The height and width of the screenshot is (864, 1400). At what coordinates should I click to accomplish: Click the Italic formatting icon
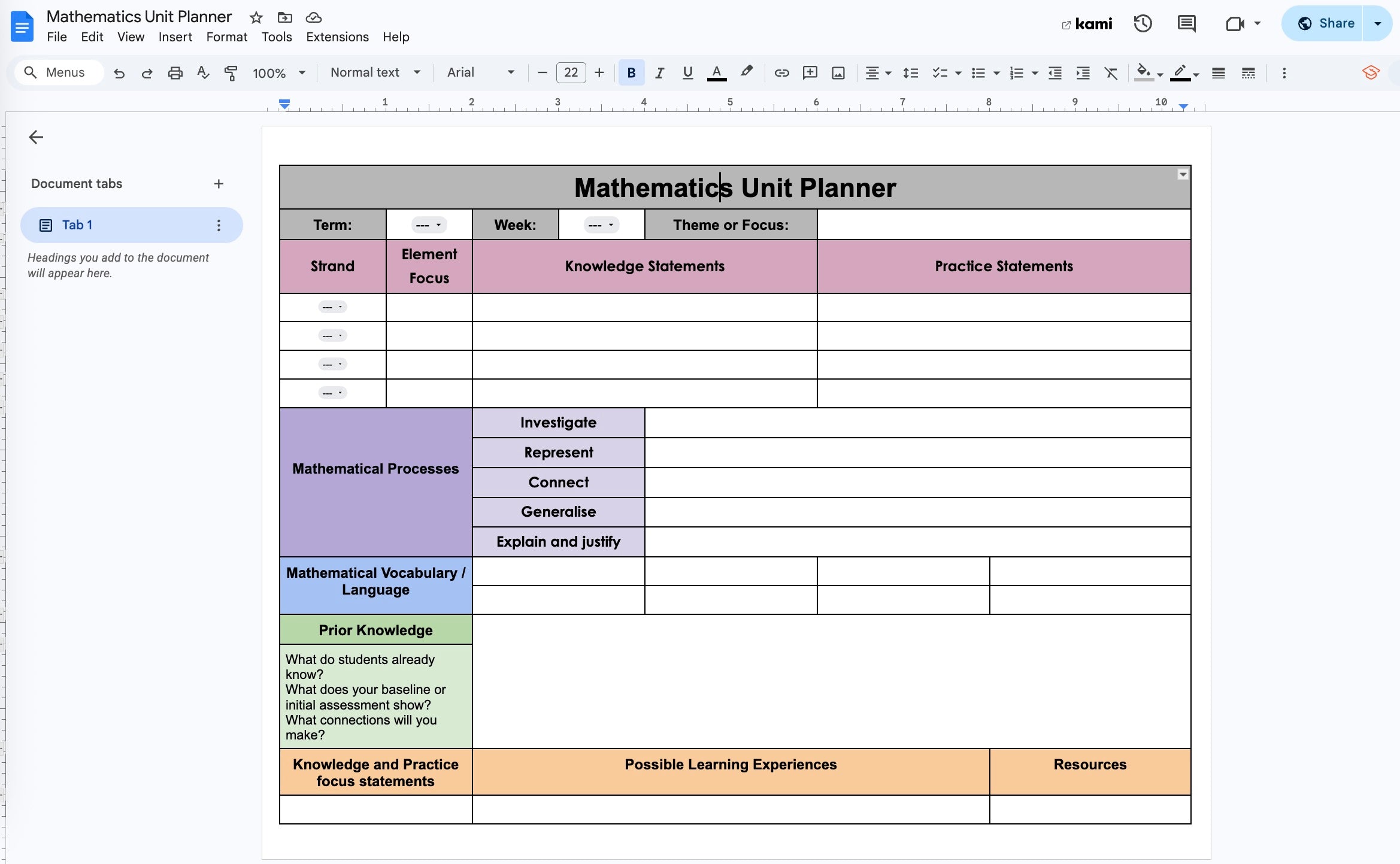(659, 73)
